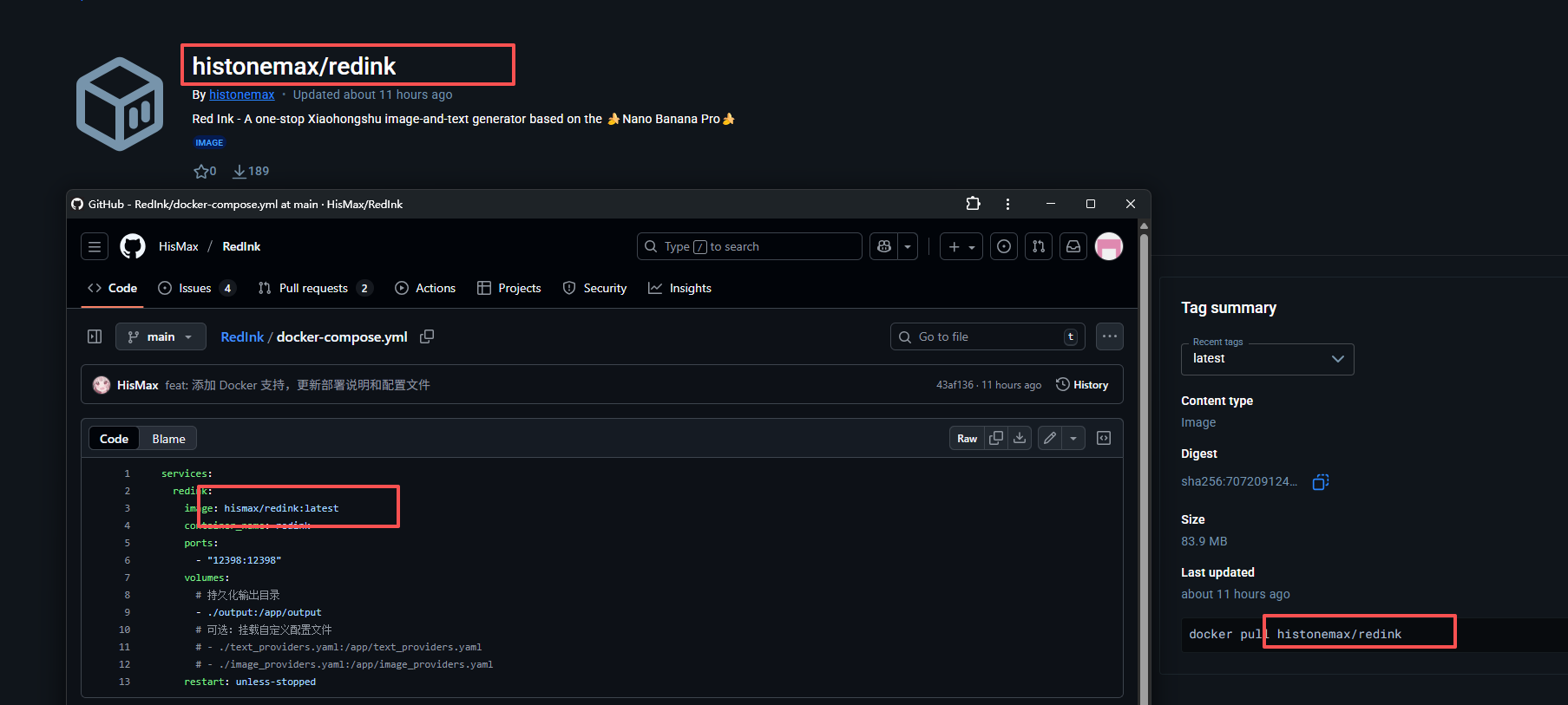Click the './output:/app/output' volume line
Screen dimensions: 1568x705
259,612
